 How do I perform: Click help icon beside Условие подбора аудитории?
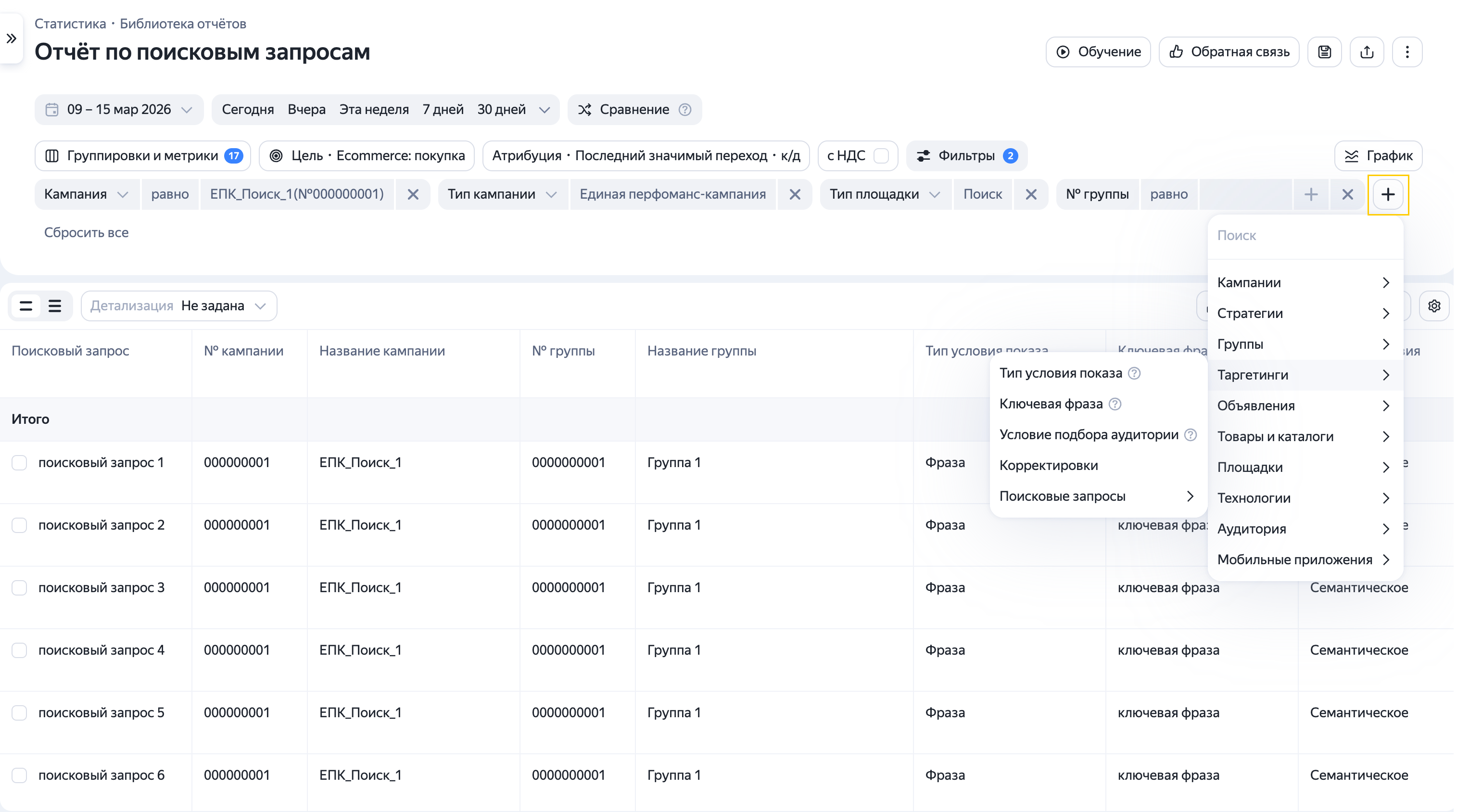[x=1191, y=435]
